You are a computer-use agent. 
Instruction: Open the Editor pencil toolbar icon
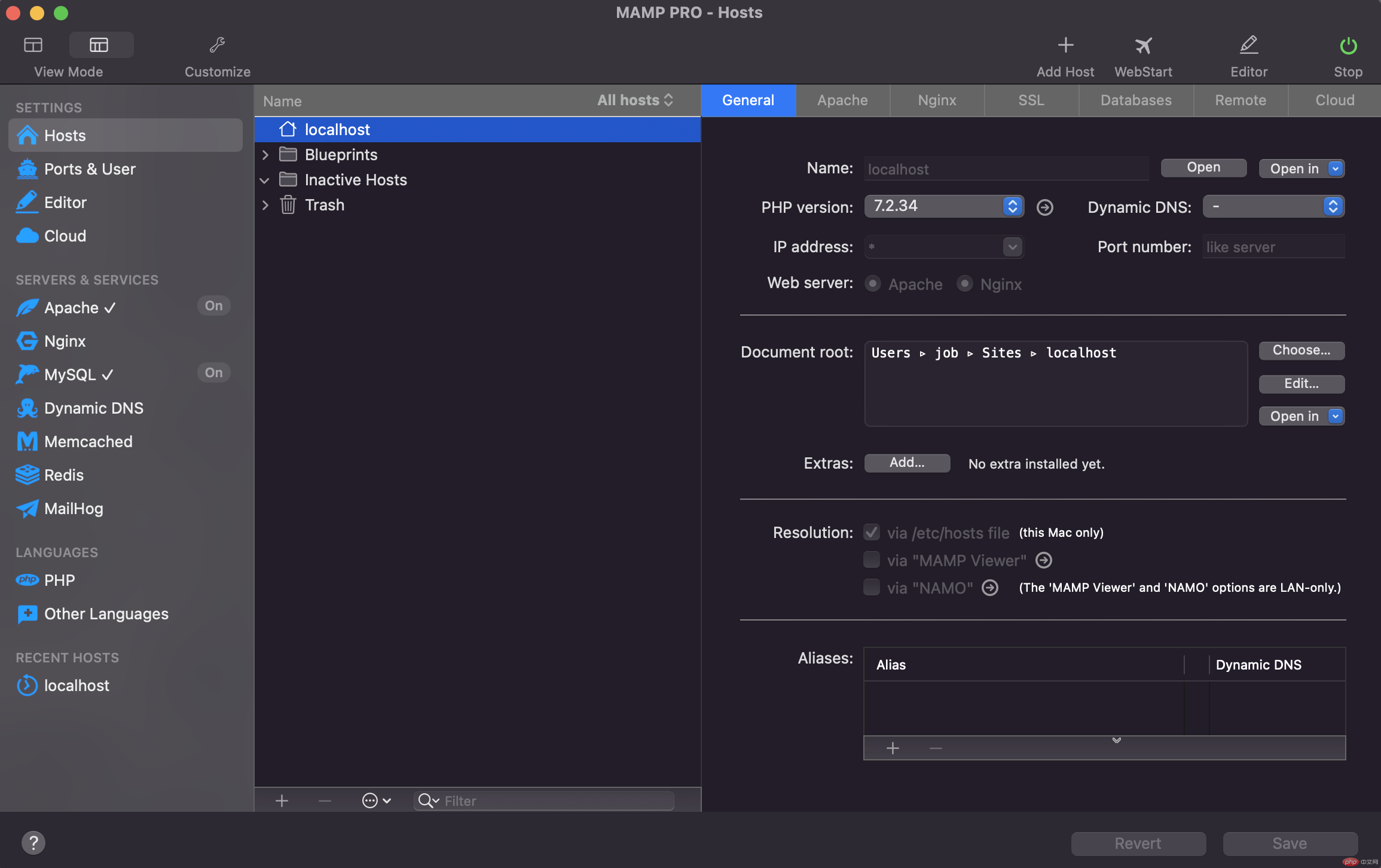pos(1249,45)
